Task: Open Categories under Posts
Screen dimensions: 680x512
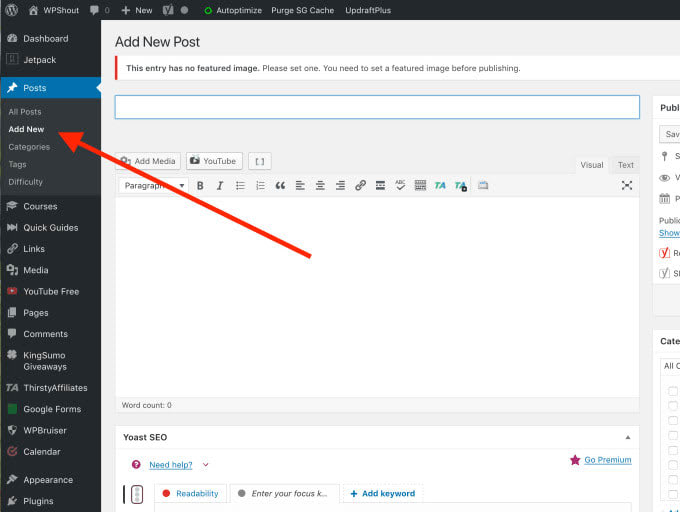Action: tap(29, 147)
